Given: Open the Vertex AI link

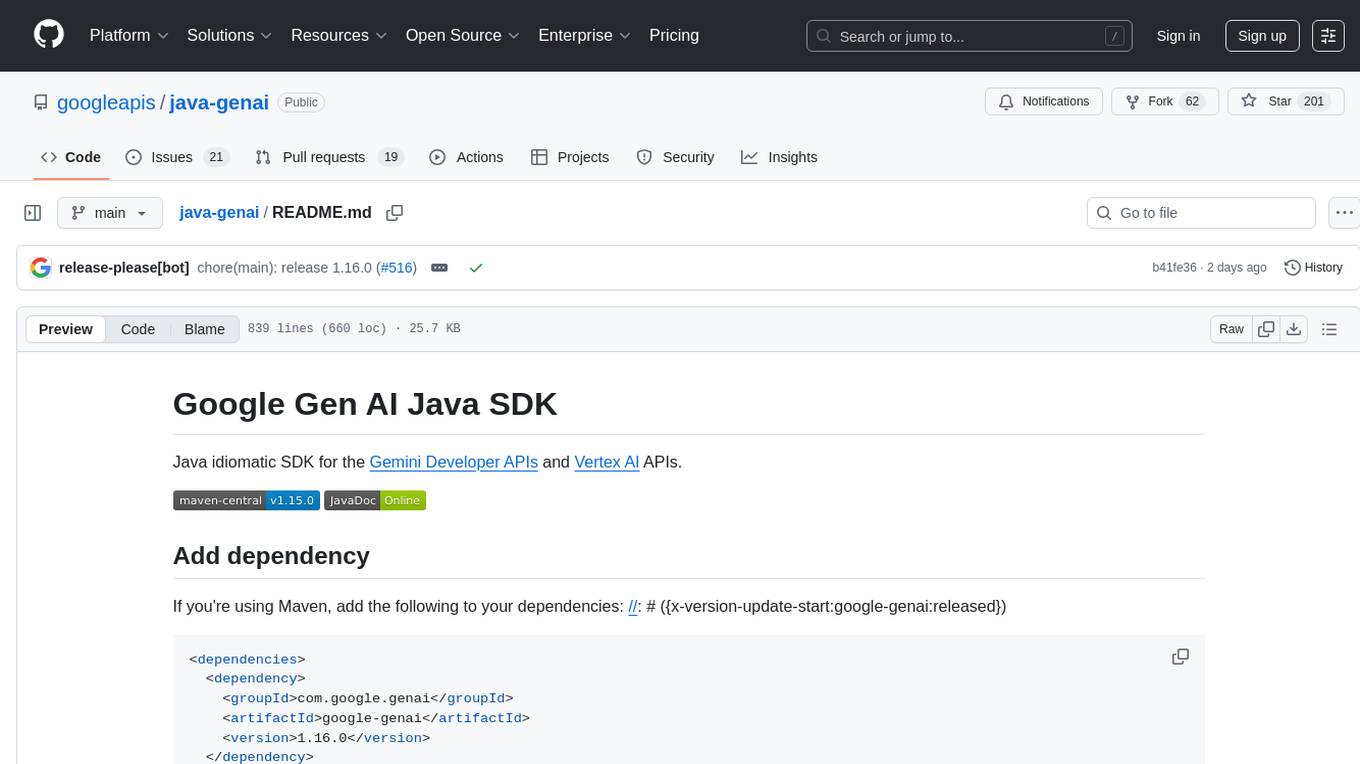Looking at the screenshot, I should (607, 462).
